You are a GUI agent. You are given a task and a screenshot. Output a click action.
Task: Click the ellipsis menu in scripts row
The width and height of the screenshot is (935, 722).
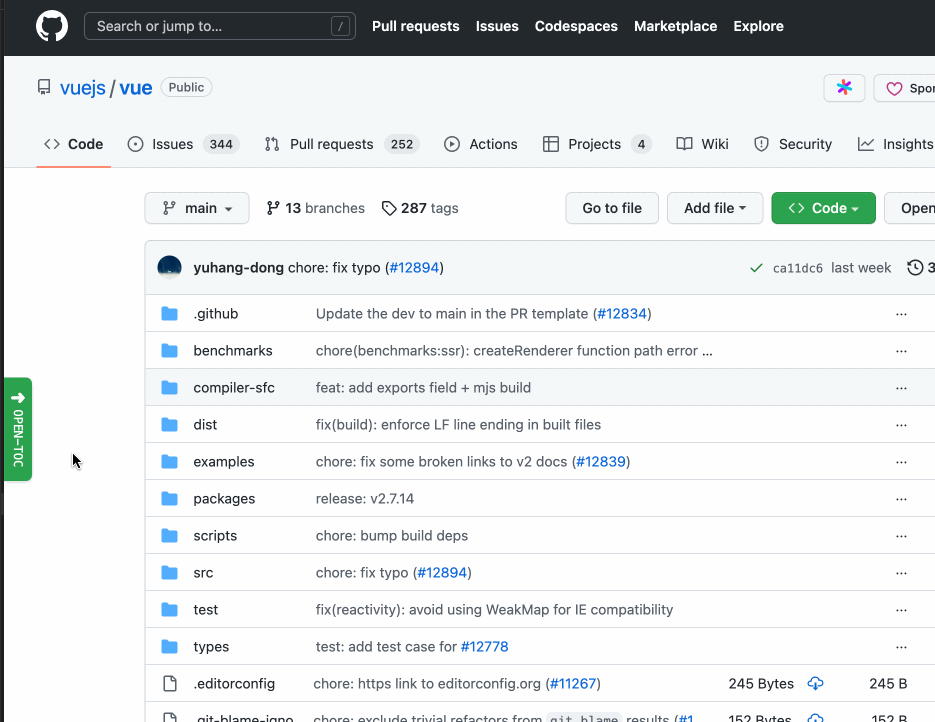(901, 536)
